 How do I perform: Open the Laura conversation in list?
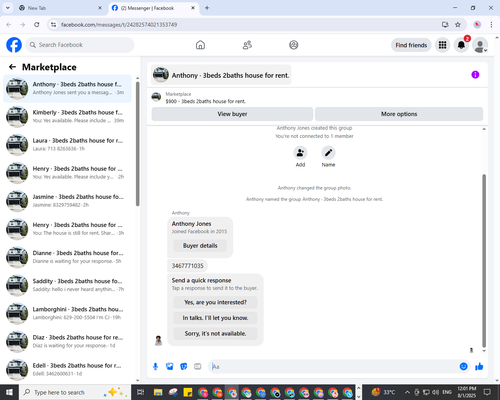tap(67, 145)
